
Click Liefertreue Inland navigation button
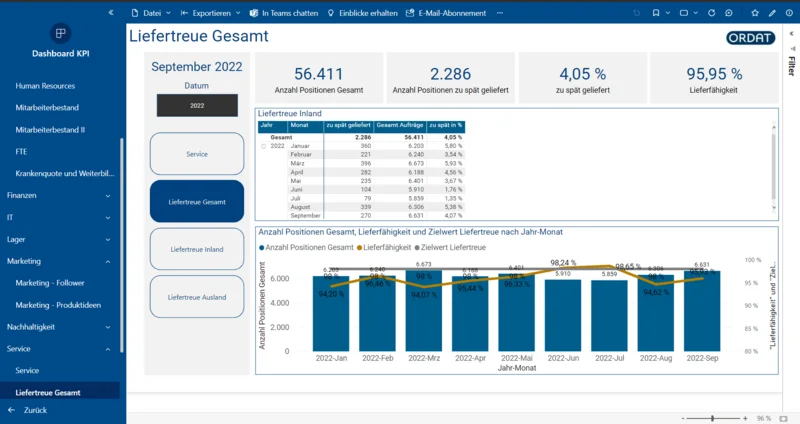pos(197,249)
